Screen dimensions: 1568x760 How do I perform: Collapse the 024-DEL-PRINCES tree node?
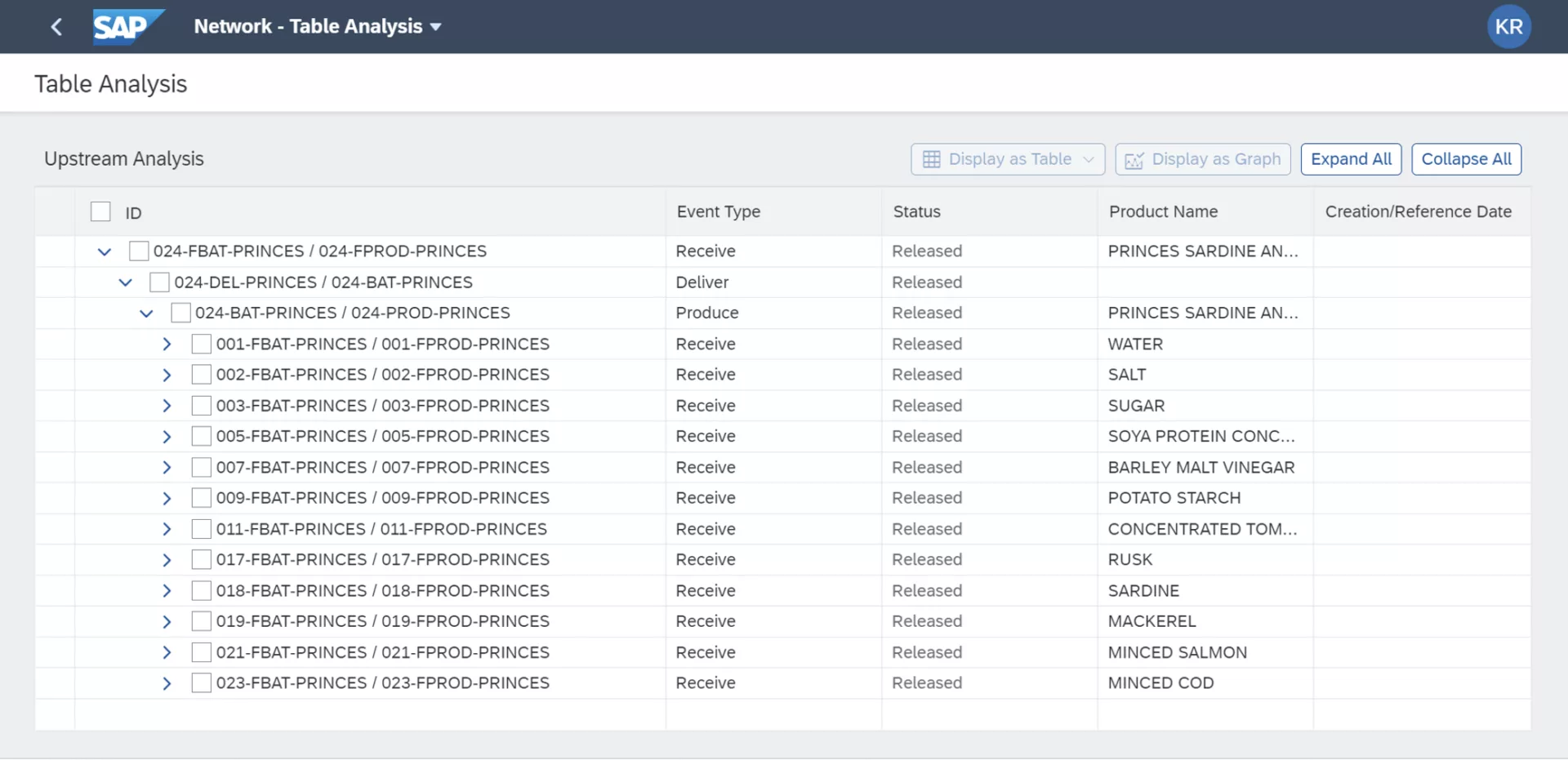[x=125, y=282]
